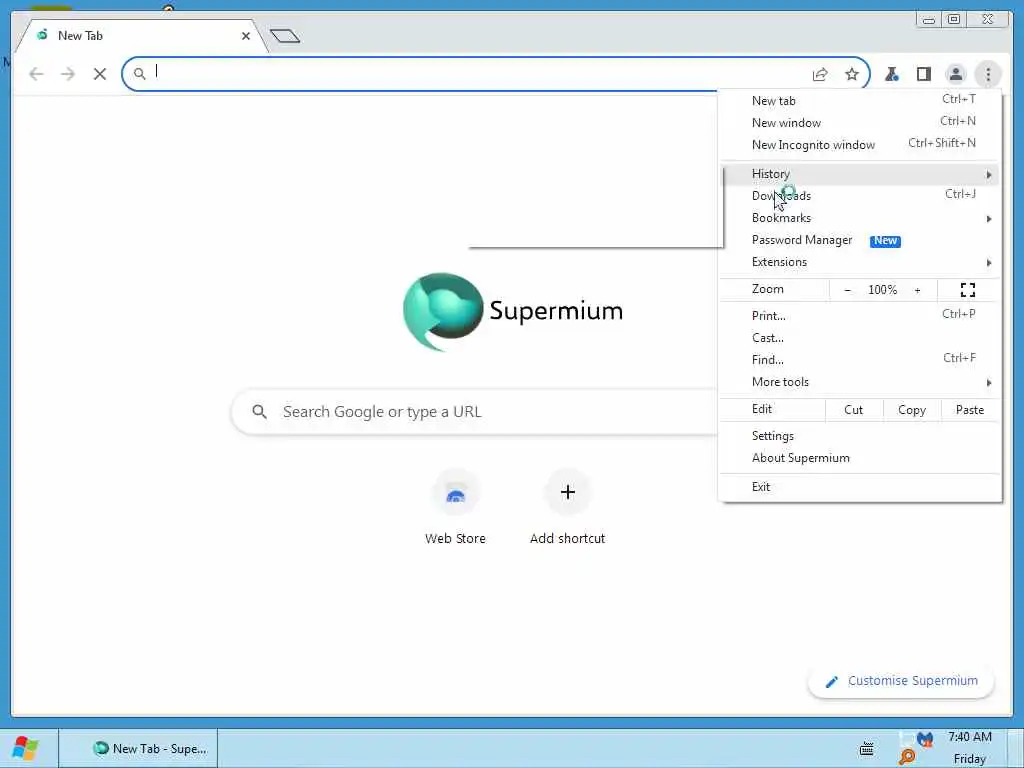Select Cast... from the menu
Screen dimensions: 1024x768
point(859,338)
